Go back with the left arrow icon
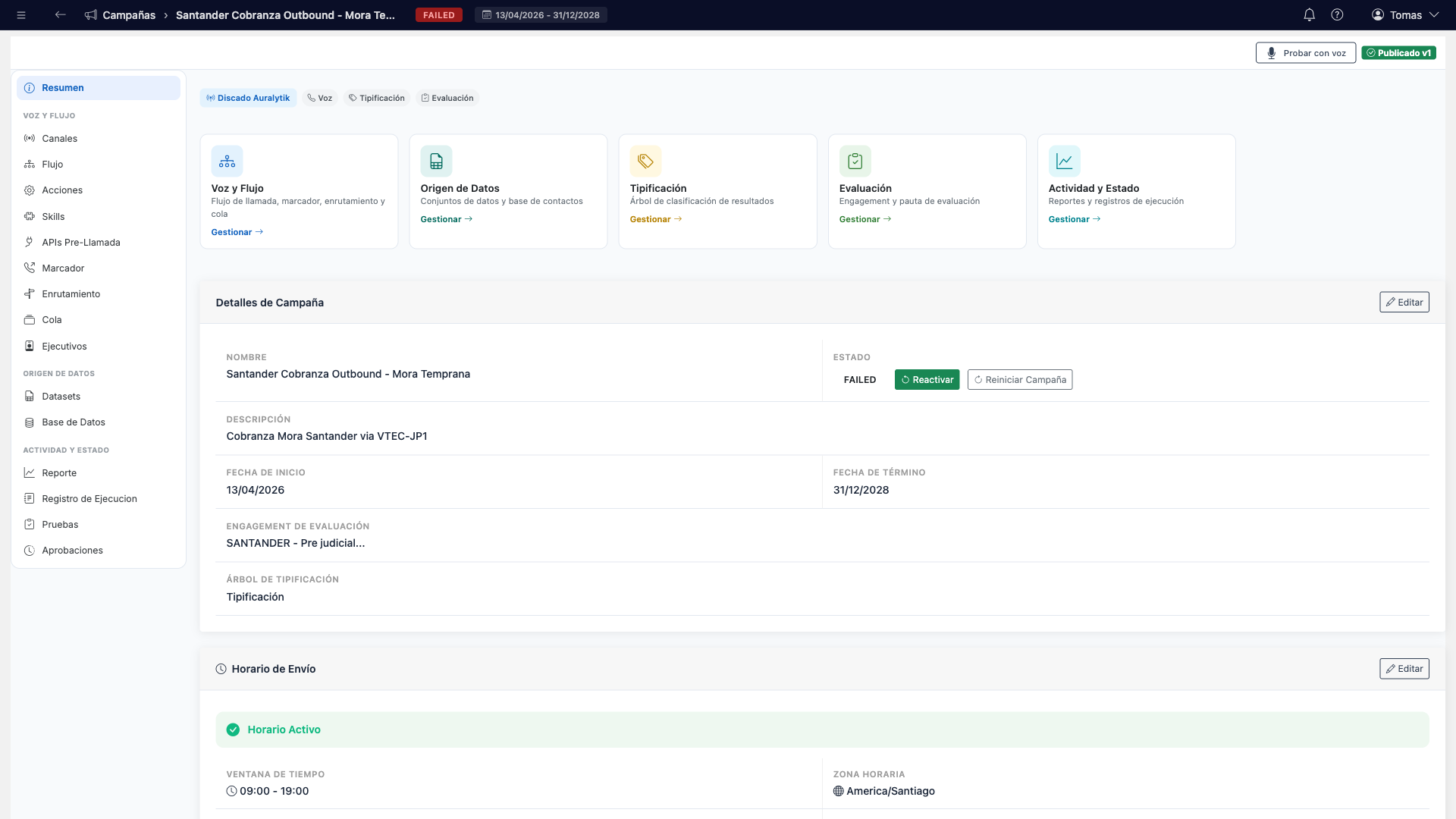 click(x=60, y=15)
